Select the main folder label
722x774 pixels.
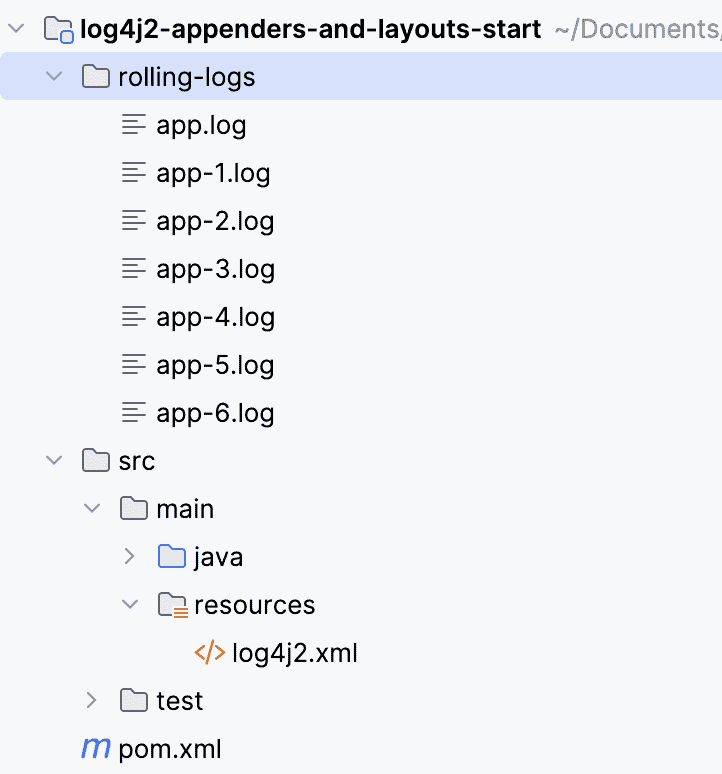pyautogui.click(x=185, y=509)
